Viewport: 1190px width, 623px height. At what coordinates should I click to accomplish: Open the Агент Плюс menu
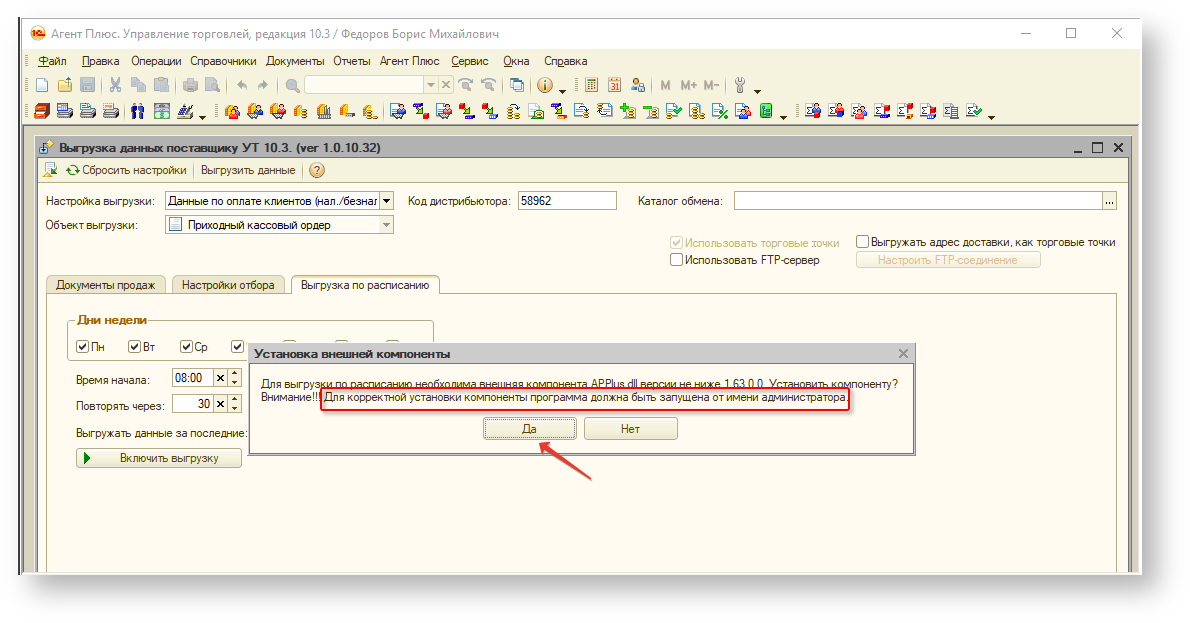(409, 61)
